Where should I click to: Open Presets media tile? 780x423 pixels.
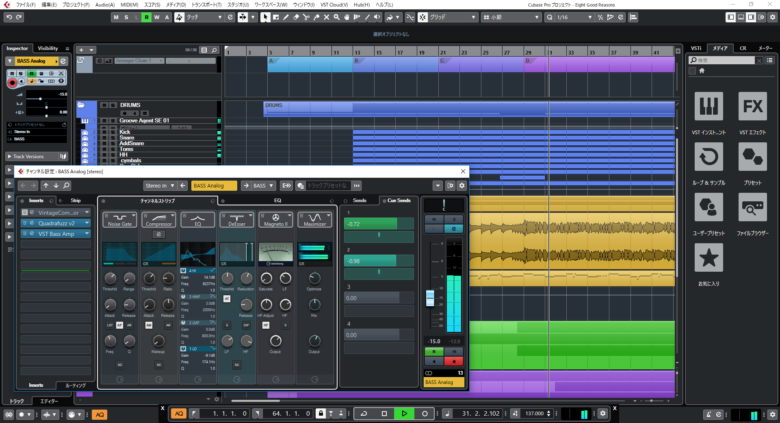[752, 157]
